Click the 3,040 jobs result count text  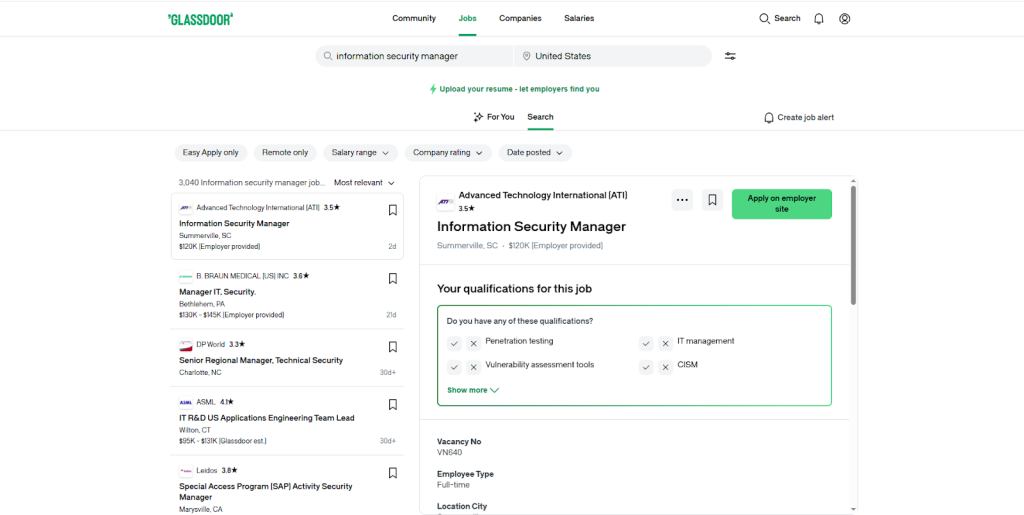251,183
